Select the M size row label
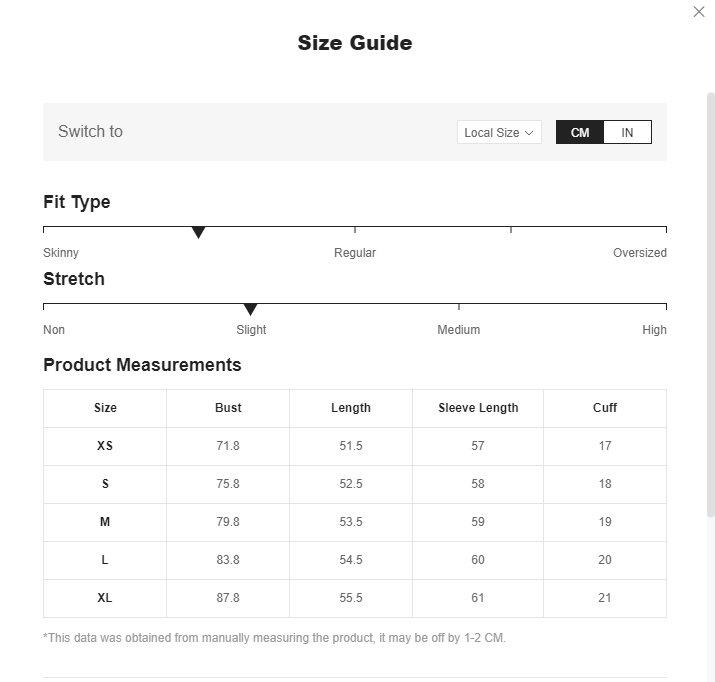 click(105, 522)
